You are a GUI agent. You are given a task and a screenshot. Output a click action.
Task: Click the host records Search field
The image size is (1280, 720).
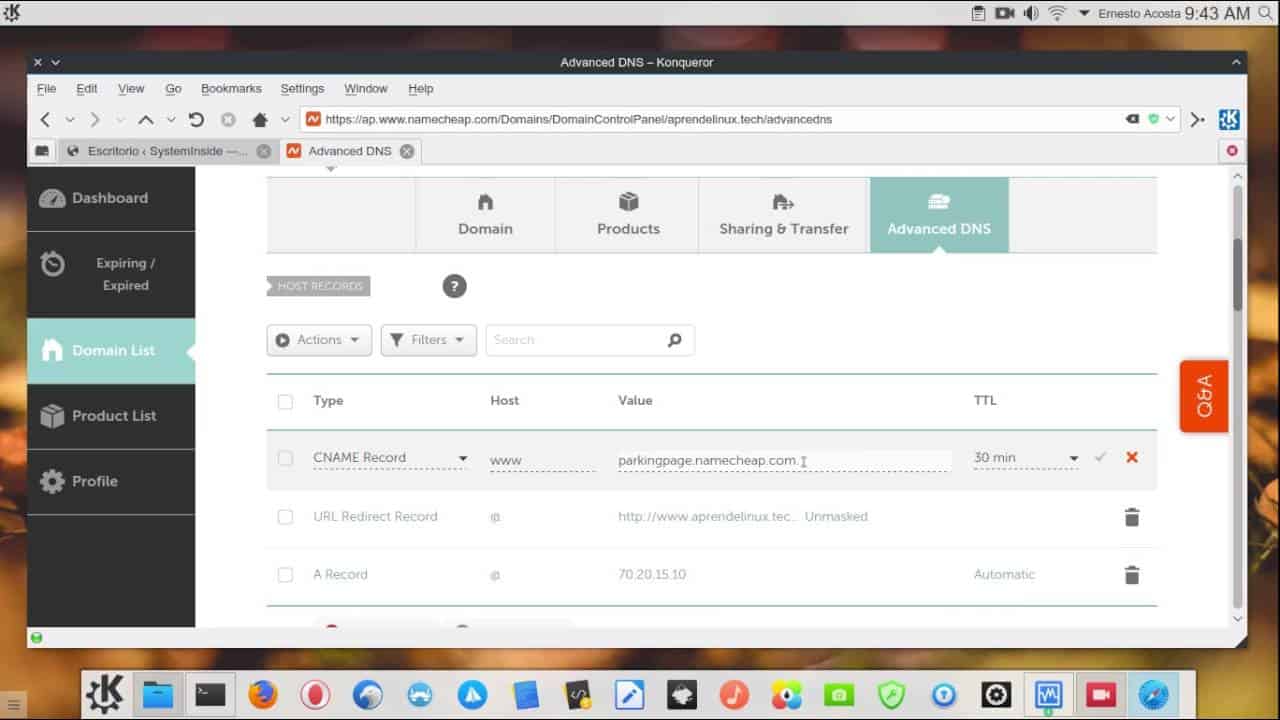pos(590,340)
